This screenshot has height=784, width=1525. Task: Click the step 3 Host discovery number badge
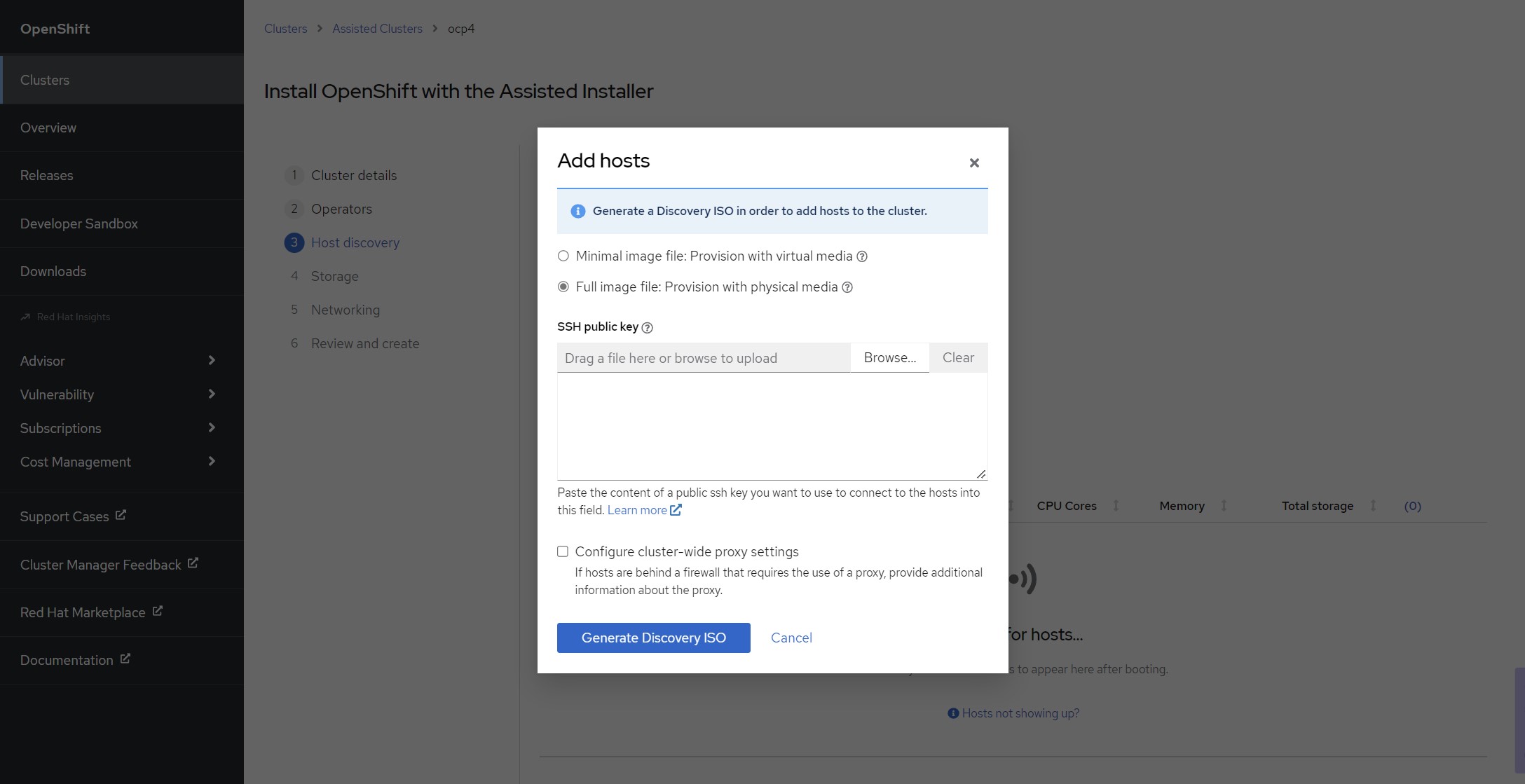pyautogui.click(x=294, y=242)
